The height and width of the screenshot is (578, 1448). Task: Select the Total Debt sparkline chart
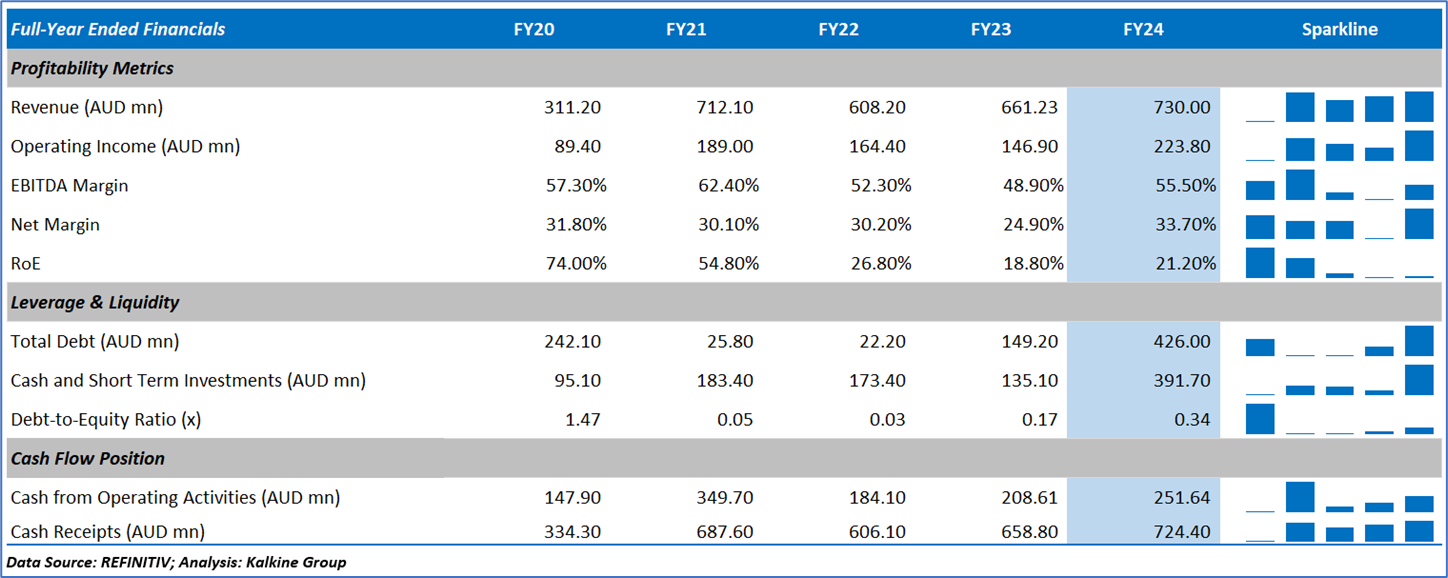(1339, 341)
